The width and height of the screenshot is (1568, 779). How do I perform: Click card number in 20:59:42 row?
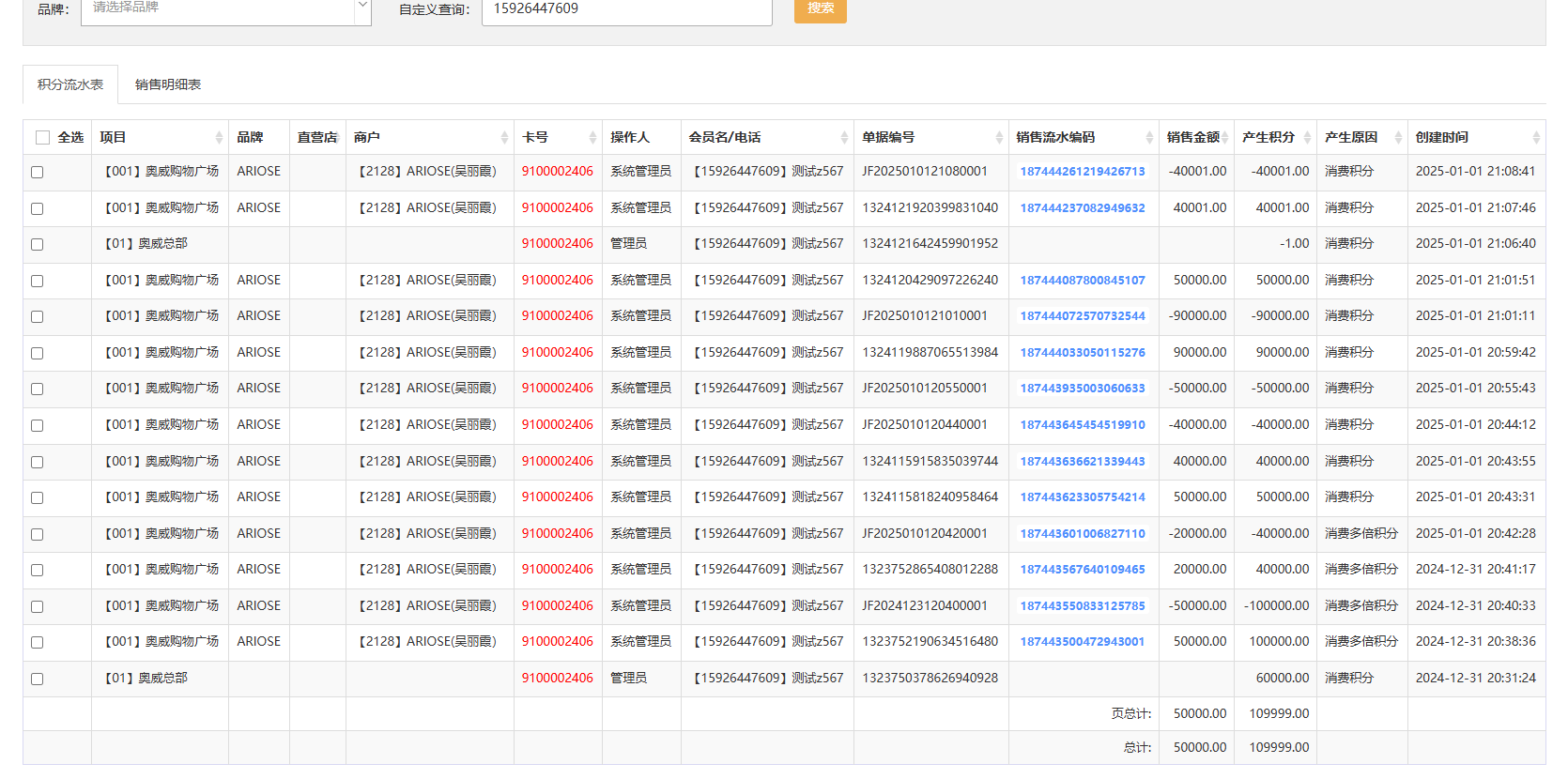pos(558,352)
